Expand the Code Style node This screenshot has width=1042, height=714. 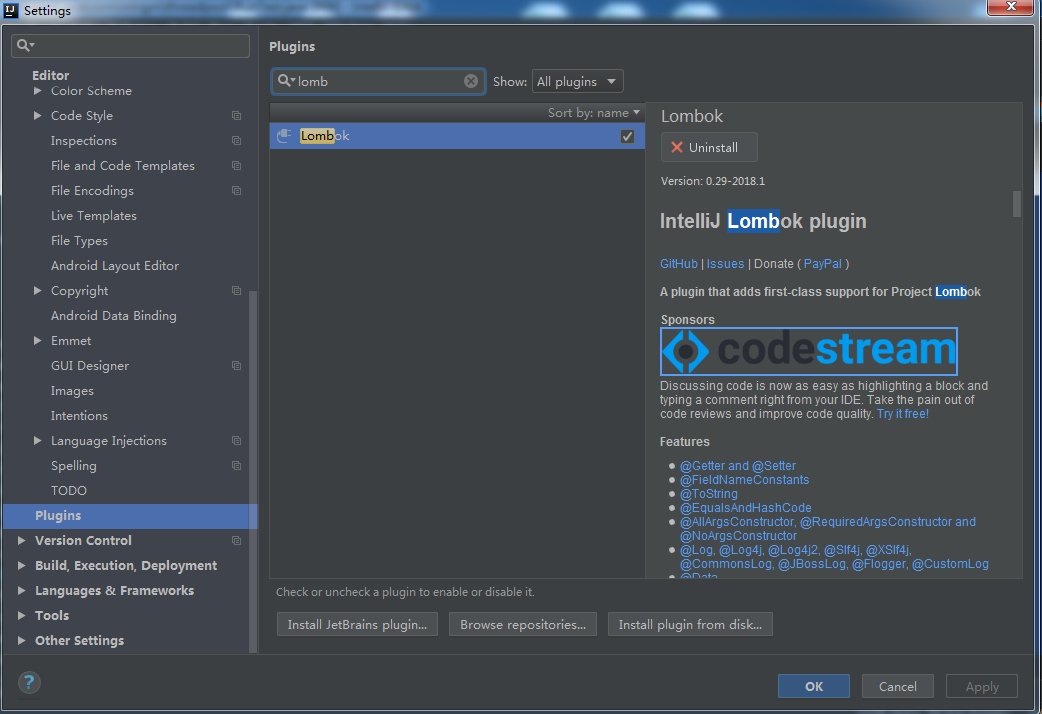38,116
